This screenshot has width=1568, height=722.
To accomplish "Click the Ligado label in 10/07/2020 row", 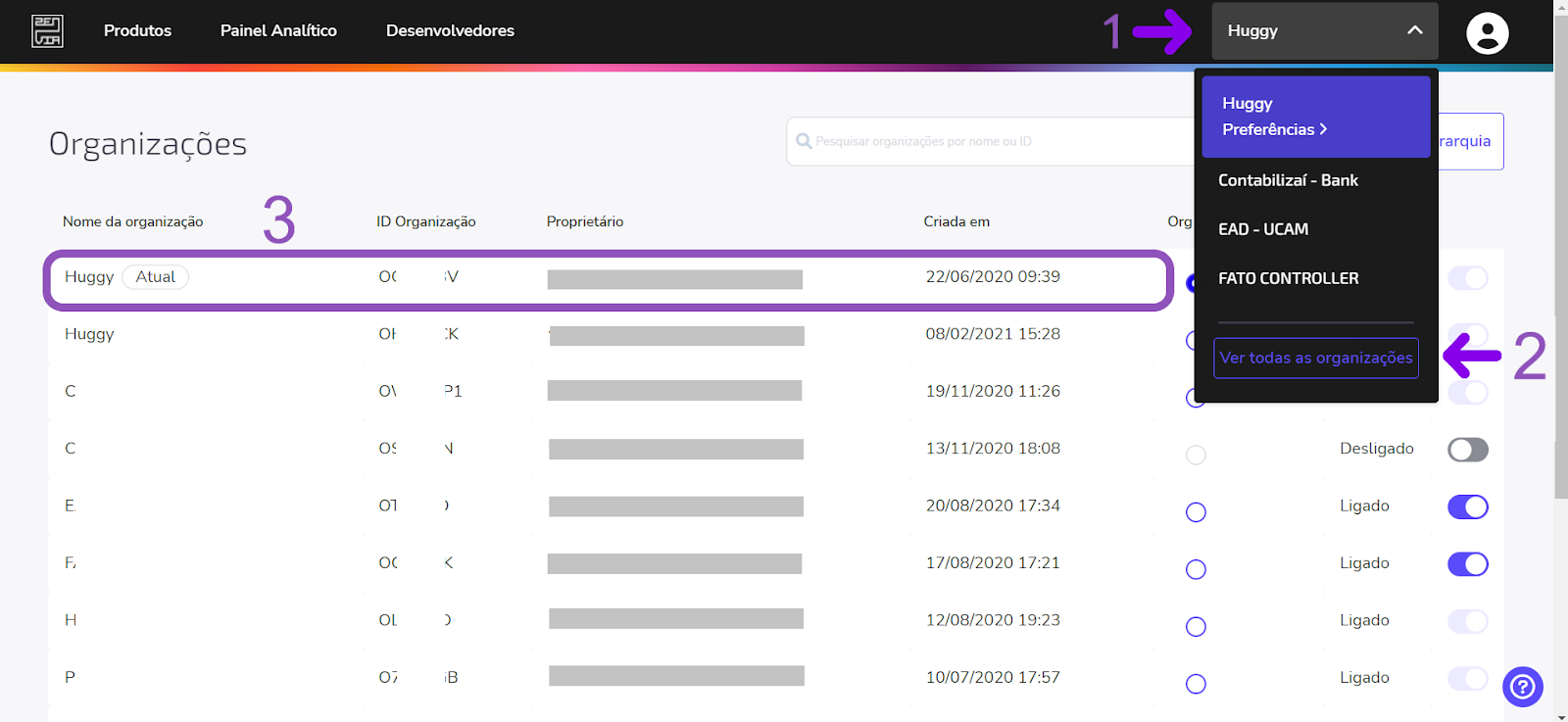I will coord(1364,678).
